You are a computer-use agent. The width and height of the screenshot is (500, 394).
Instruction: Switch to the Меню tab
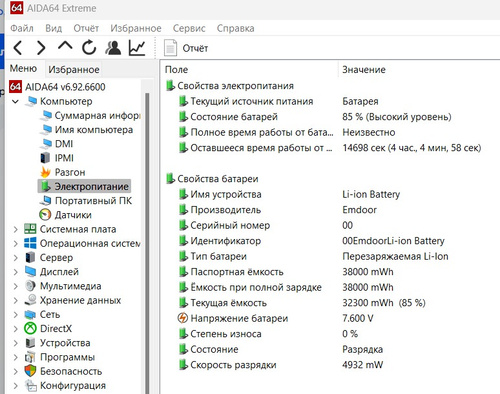click(23, 69)
